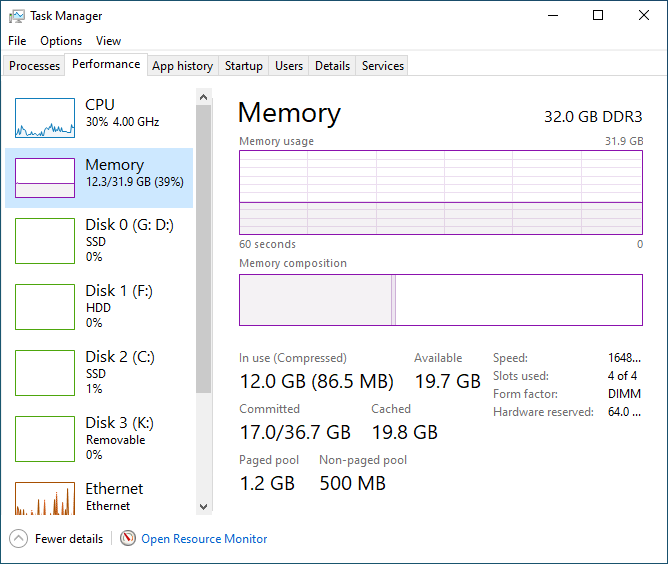
Task: Click the Resource Monitor gauge icon
Action: pos(127,538)
